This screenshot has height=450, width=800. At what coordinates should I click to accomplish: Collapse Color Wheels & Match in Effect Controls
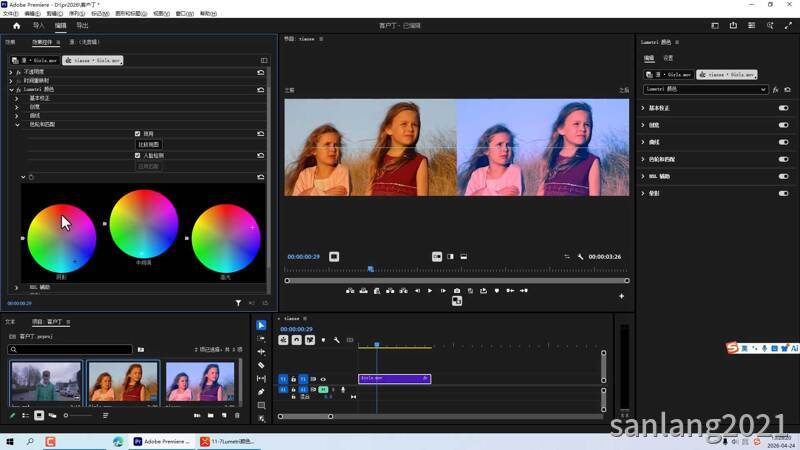point(17,124)
